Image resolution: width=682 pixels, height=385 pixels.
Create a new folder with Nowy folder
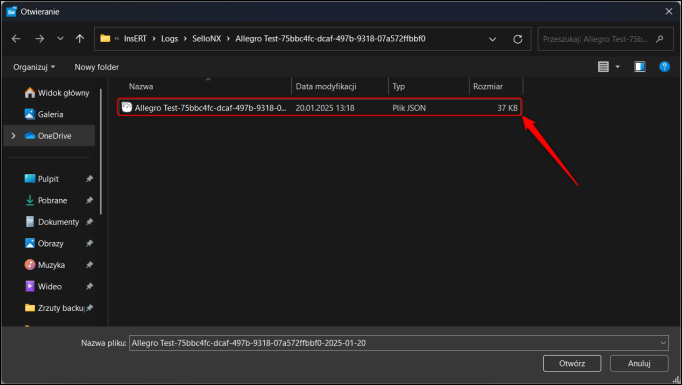(97, 67)
